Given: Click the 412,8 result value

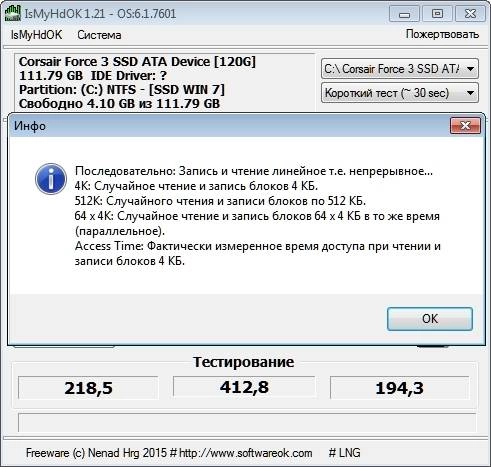Looking at the screenshot, I should (x=244, y=387).
